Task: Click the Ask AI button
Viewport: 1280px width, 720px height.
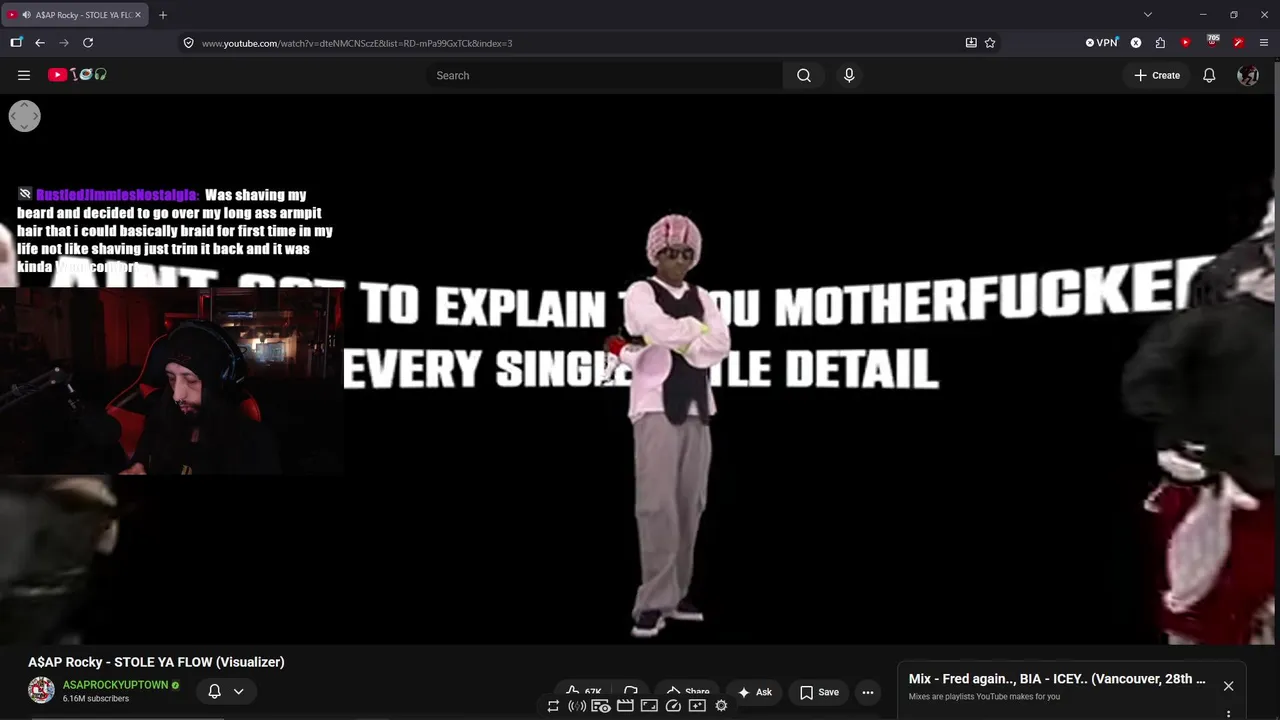Action: [754, 692]
